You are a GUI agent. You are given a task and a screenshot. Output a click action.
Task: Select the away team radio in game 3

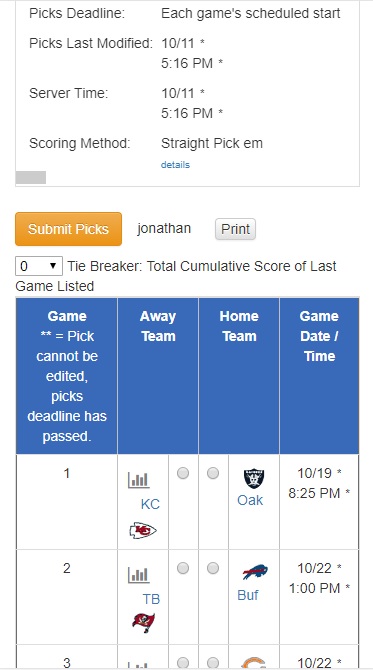tap(183, 662)
